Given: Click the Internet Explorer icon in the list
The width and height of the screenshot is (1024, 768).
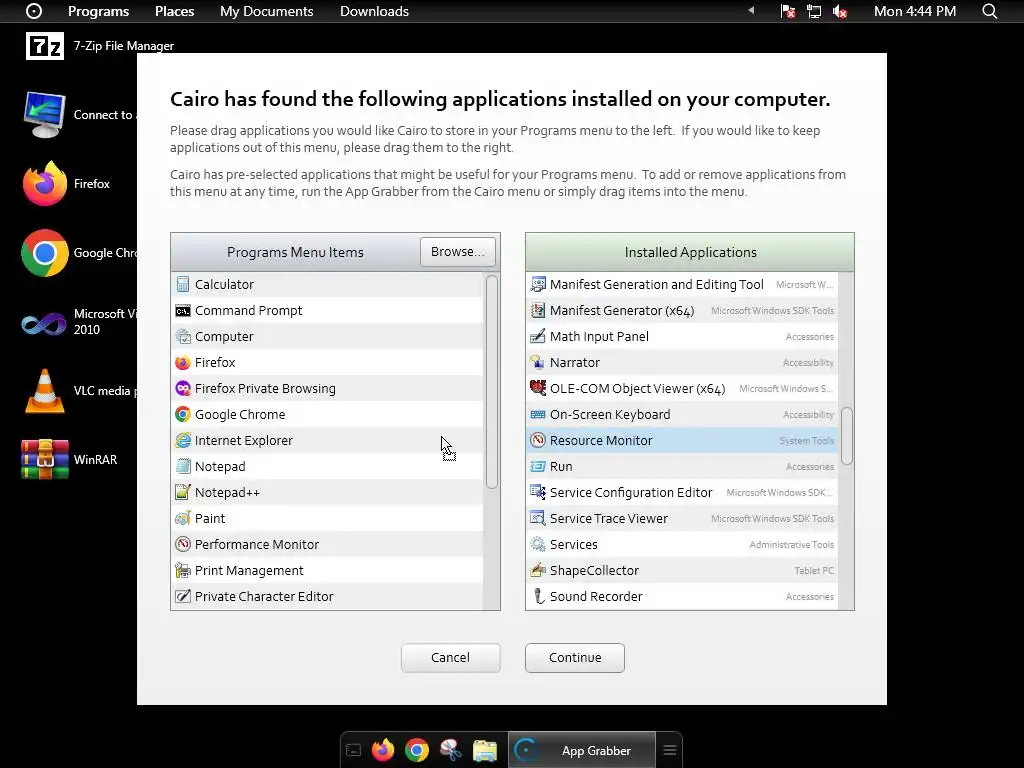Looking at the screenshot, I should 183,440.
